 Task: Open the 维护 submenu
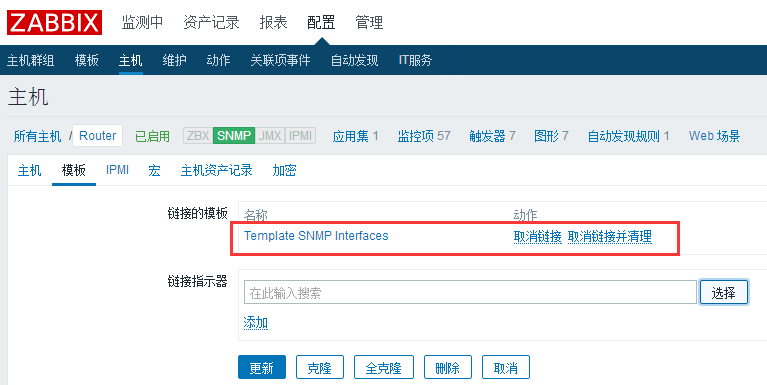pos(175,60)
